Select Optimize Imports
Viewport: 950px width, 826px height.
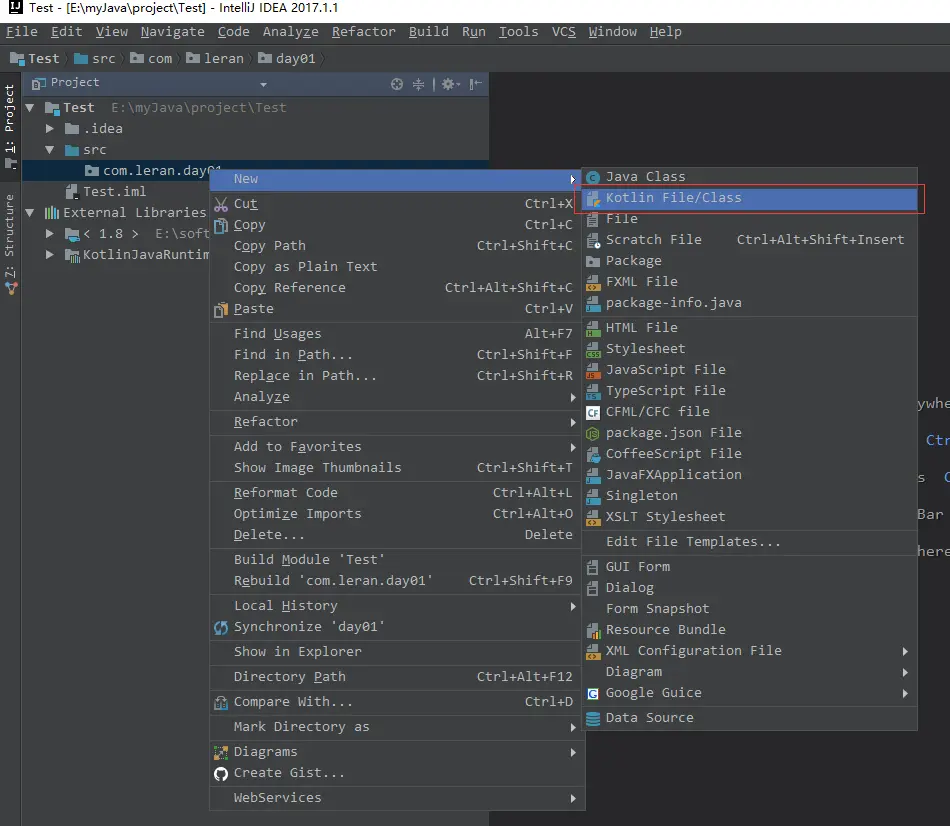click(x=397, y=514)
